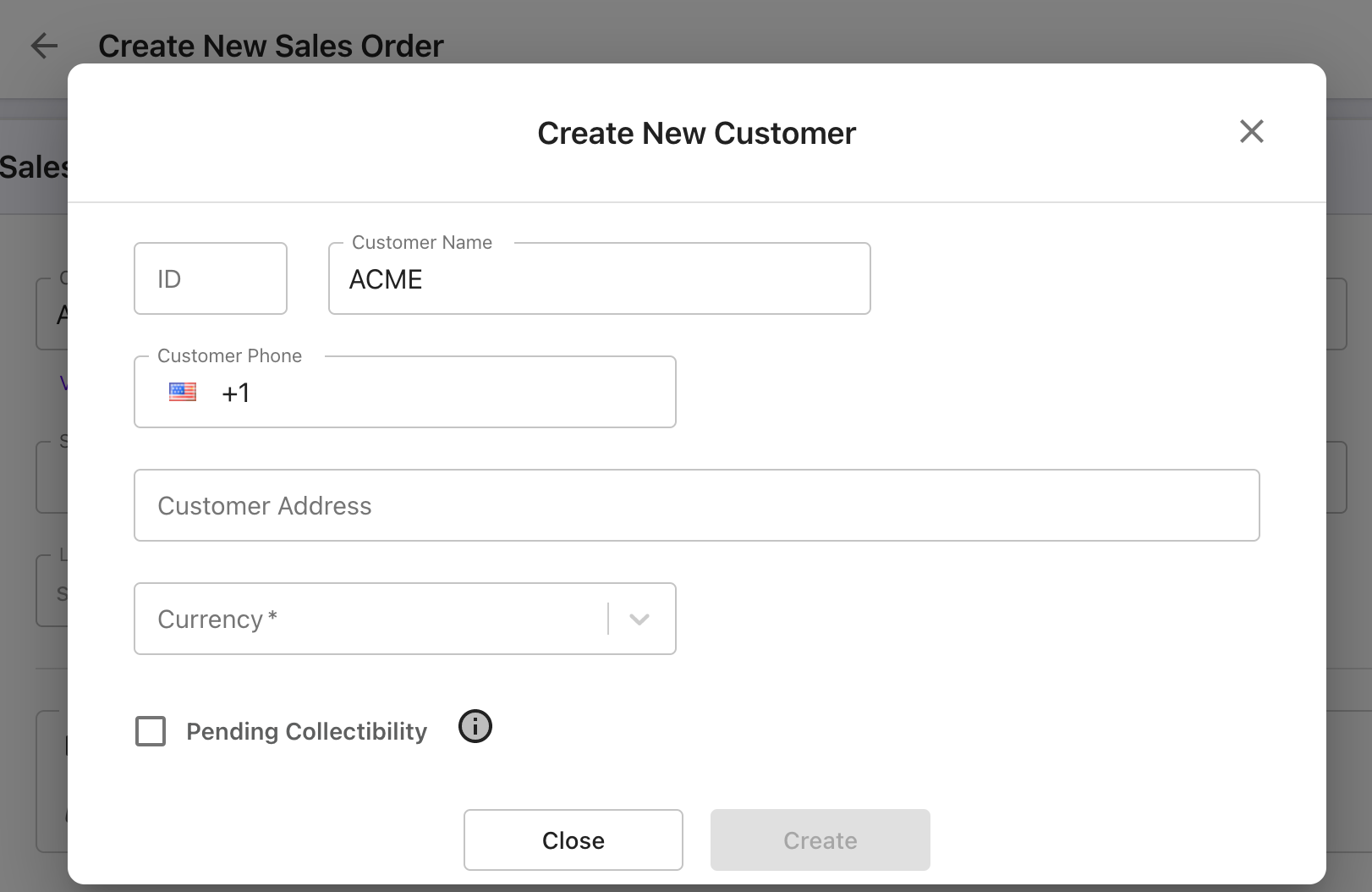Click the Create New Sales Order page title

tap(271, 46)
